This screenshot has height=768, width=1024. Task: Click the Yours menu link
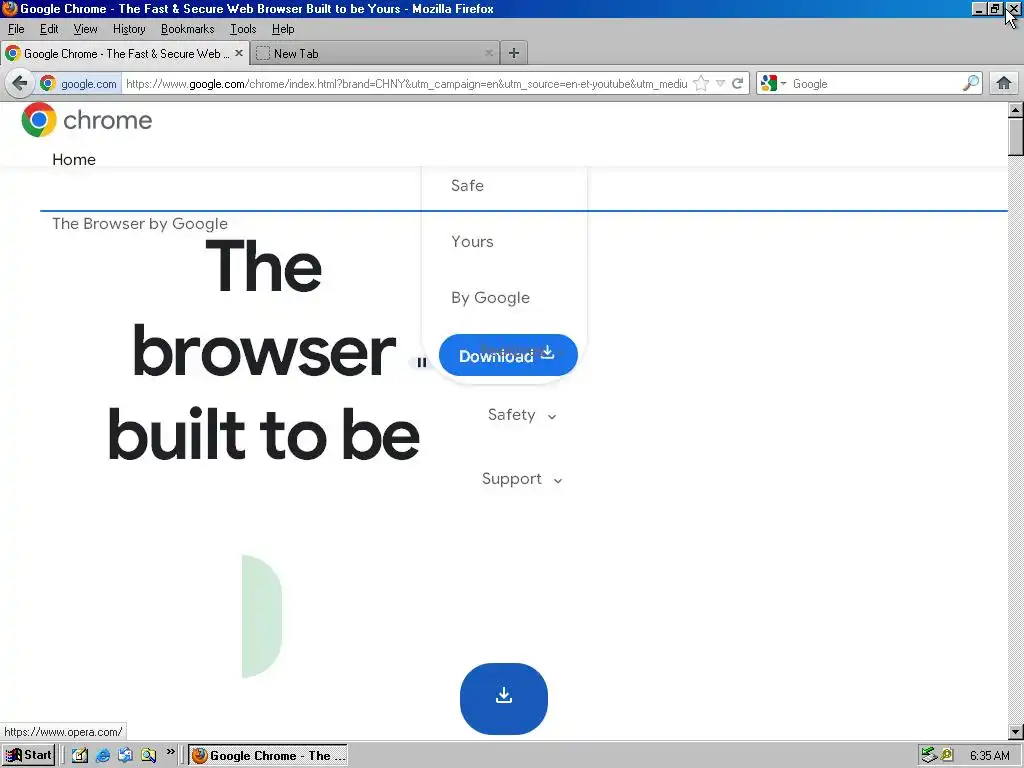[x=472, y=242]
